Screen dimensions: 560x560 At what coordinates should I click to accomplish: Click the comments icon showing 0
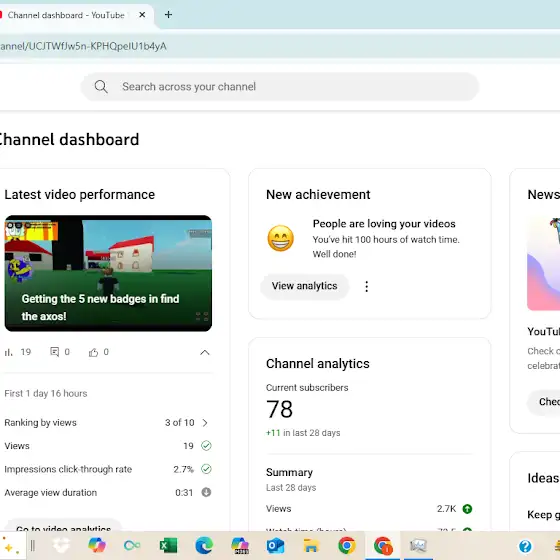tap(55, 352)
